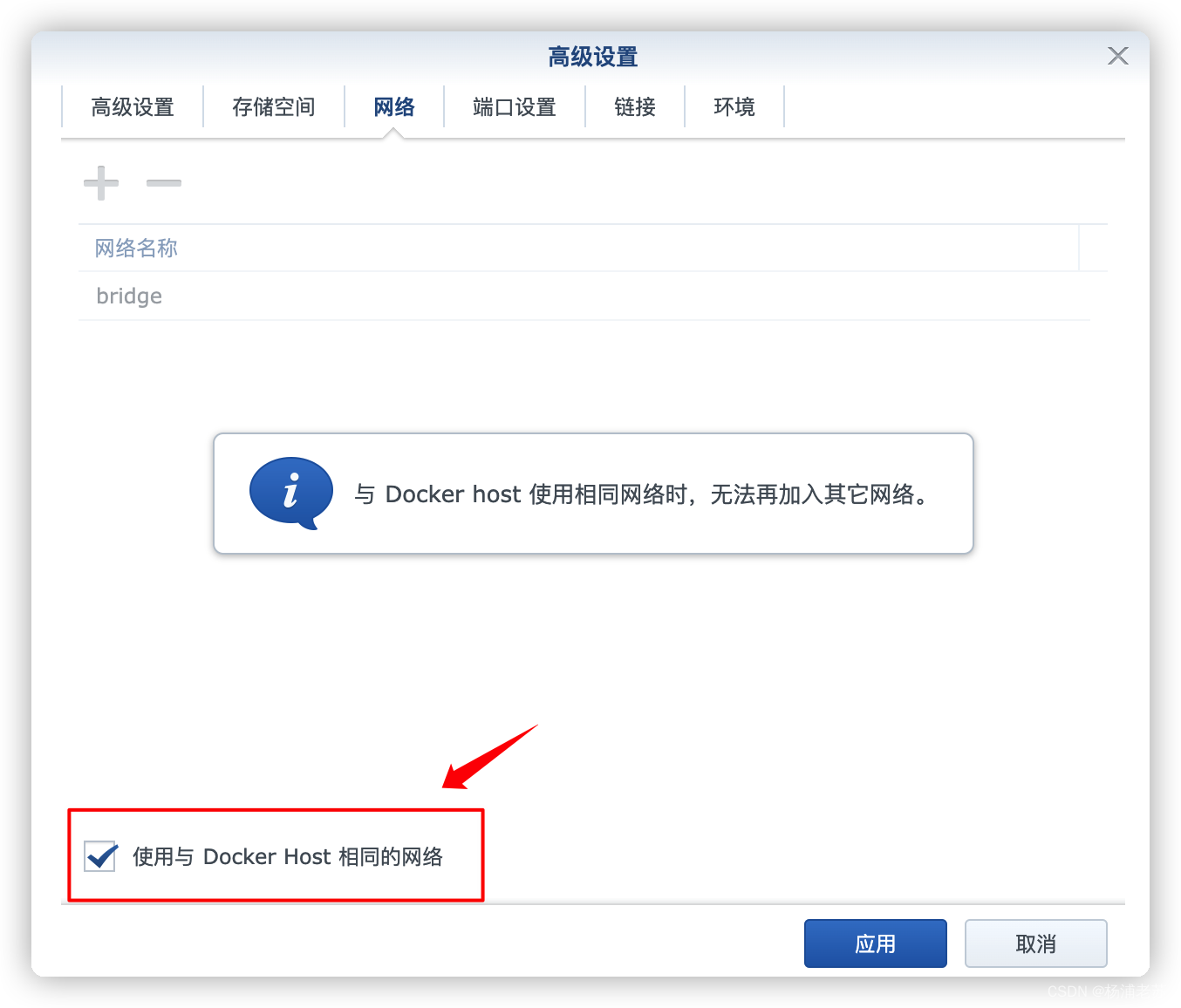
Task: Click the blue info bubble icon
Action: click(290, 493)
